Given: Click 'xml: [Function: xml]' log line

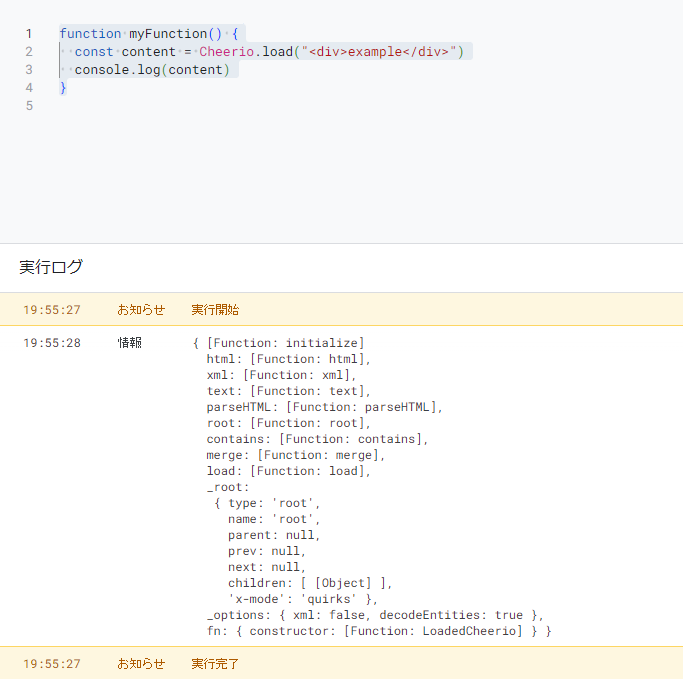Looking at the screenshot, I should pos(281,375).
